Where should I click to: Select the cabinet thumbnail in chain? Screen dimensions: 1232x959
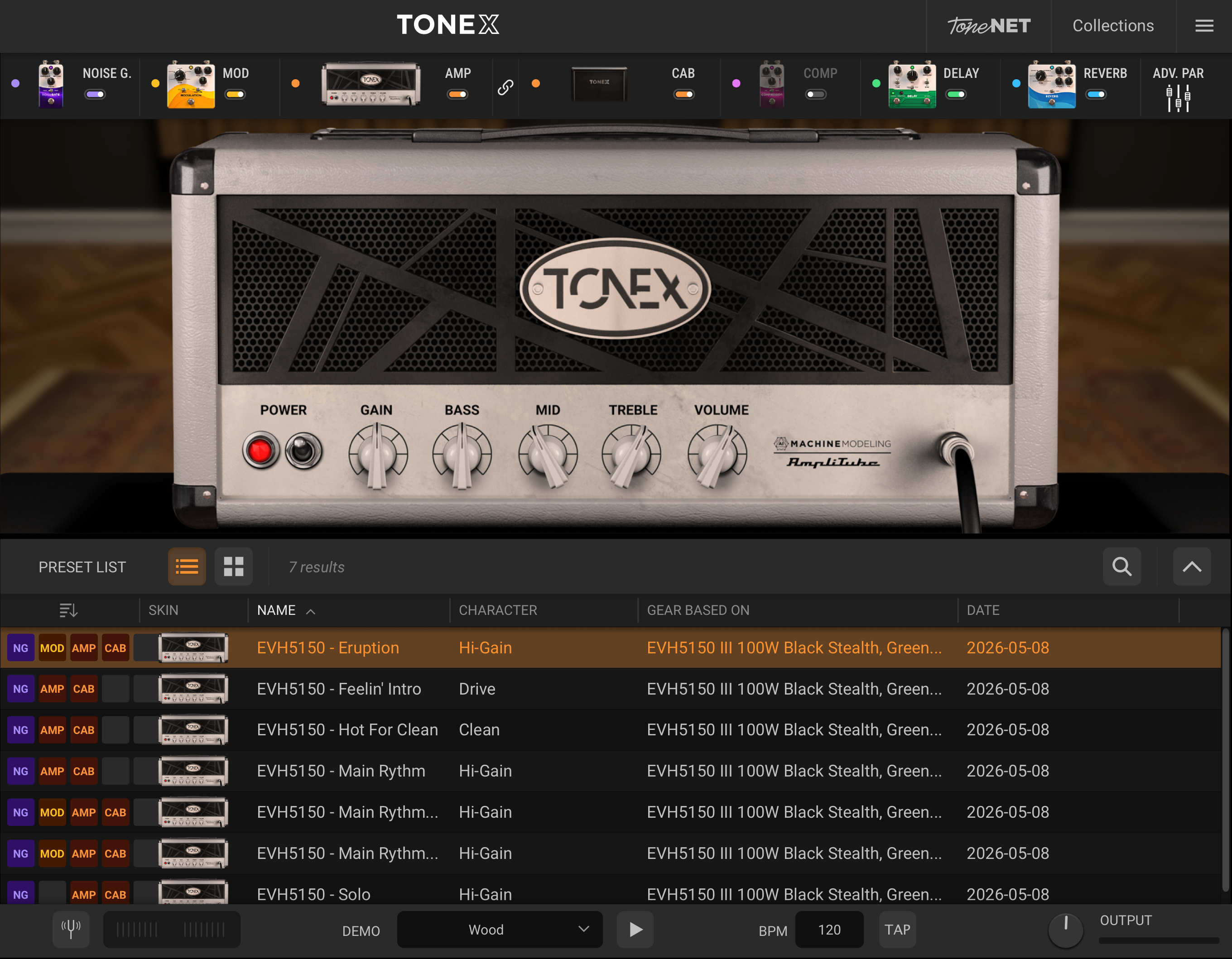[x=599, y=83]
